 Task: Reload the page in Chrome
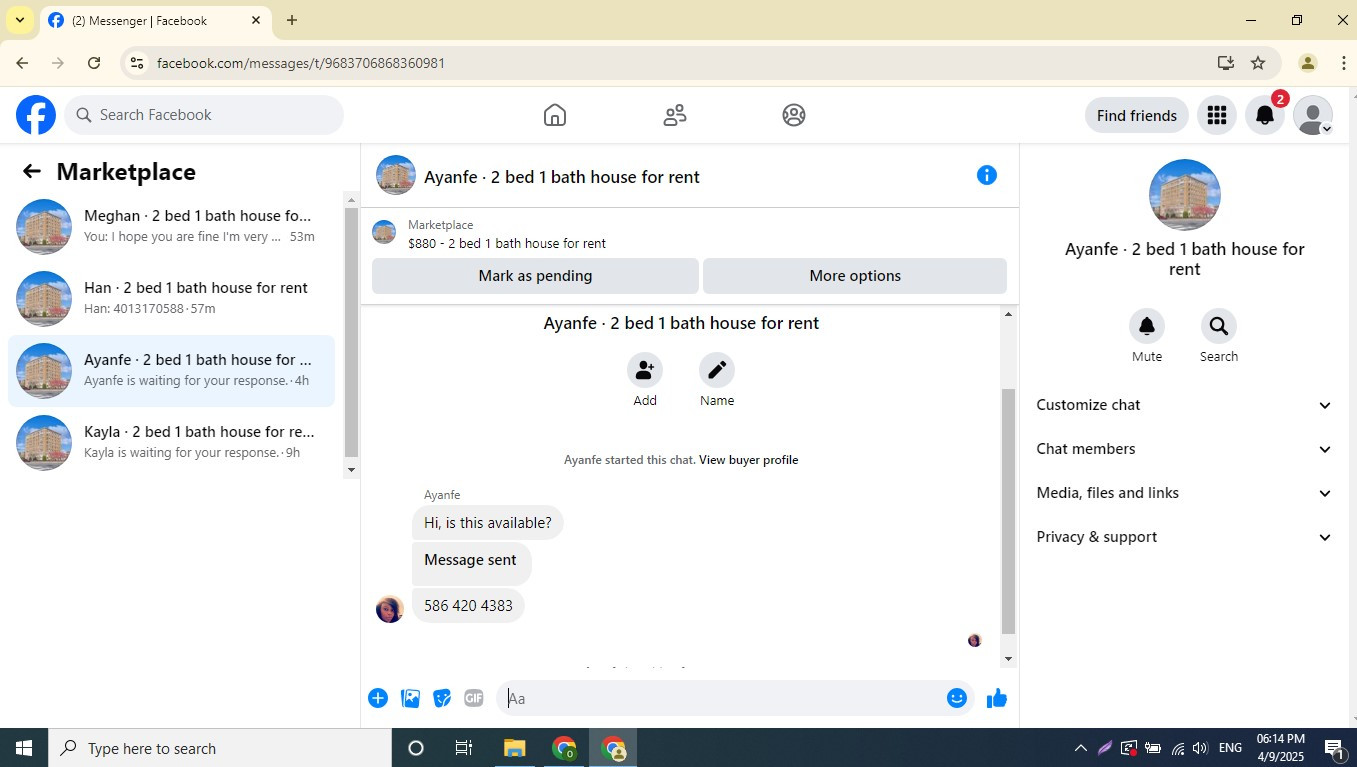click(94, 63)
